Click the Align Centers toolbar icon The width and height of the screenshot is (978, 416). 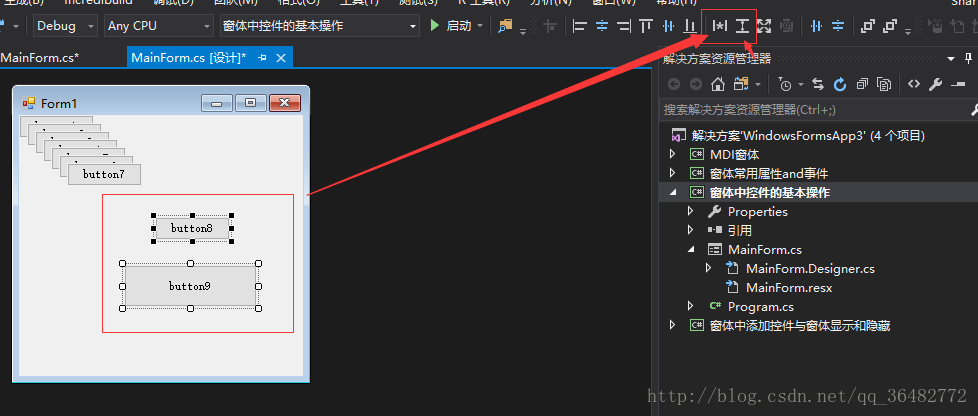602,26
